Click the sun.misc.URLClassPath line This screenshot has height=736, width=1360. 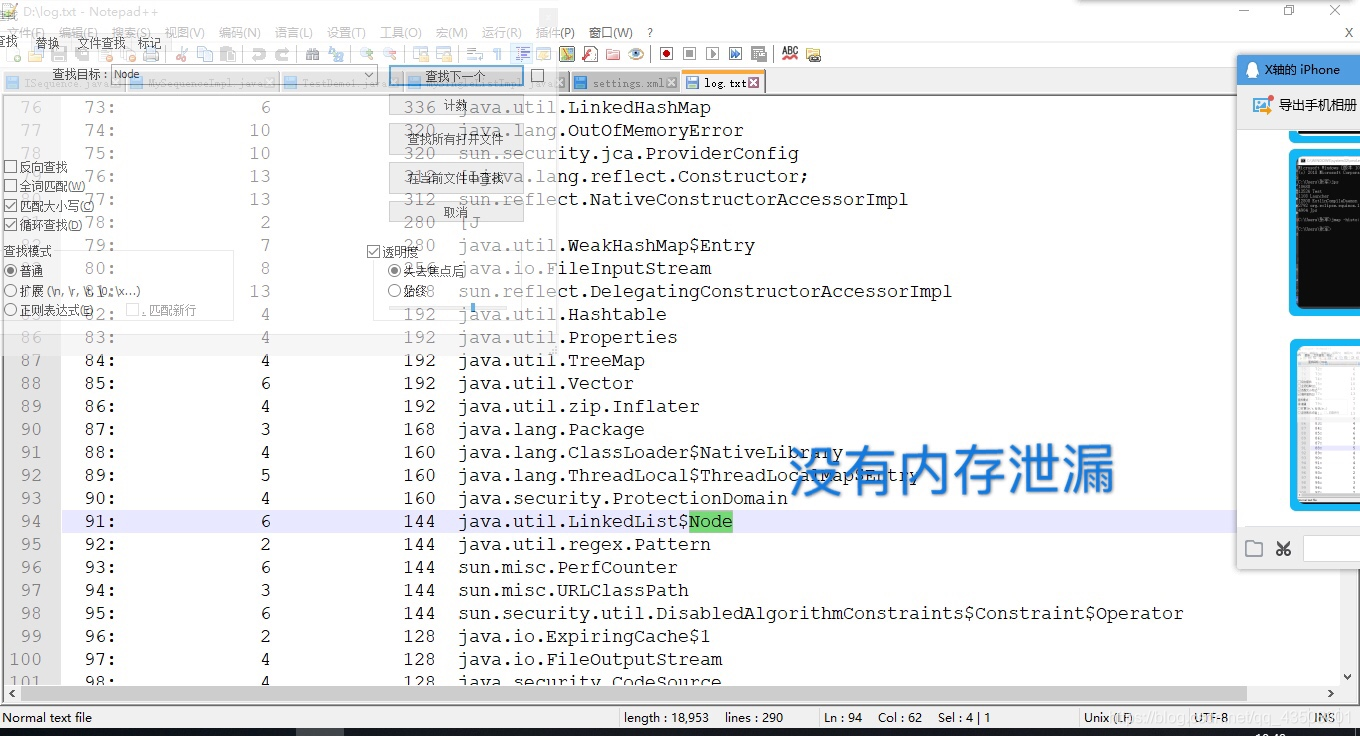coord(573,590)
